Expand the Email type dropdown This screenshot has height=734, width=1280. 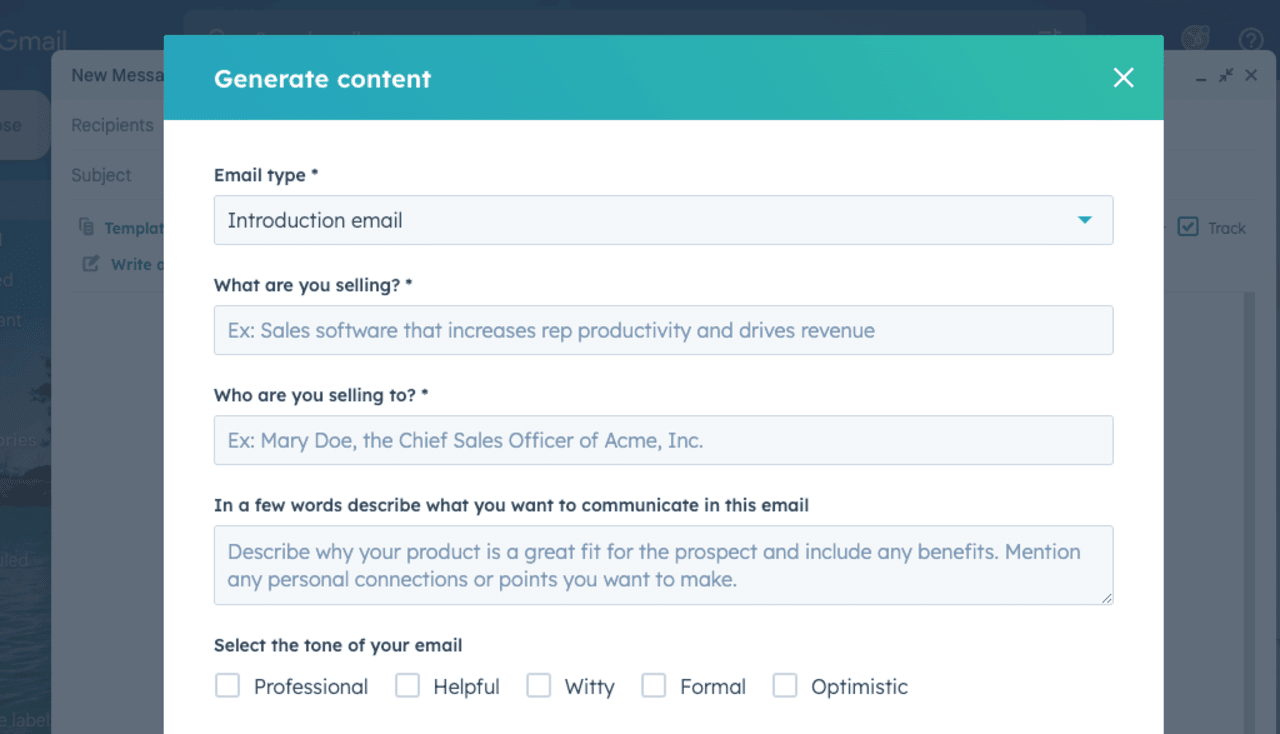(1084, 220)
